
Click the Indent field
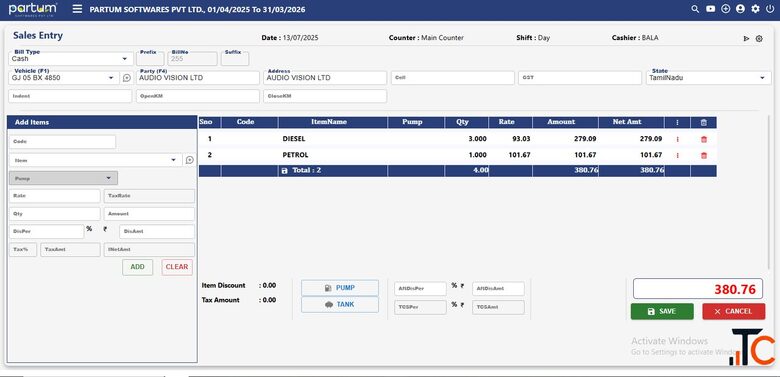point(70,96)
